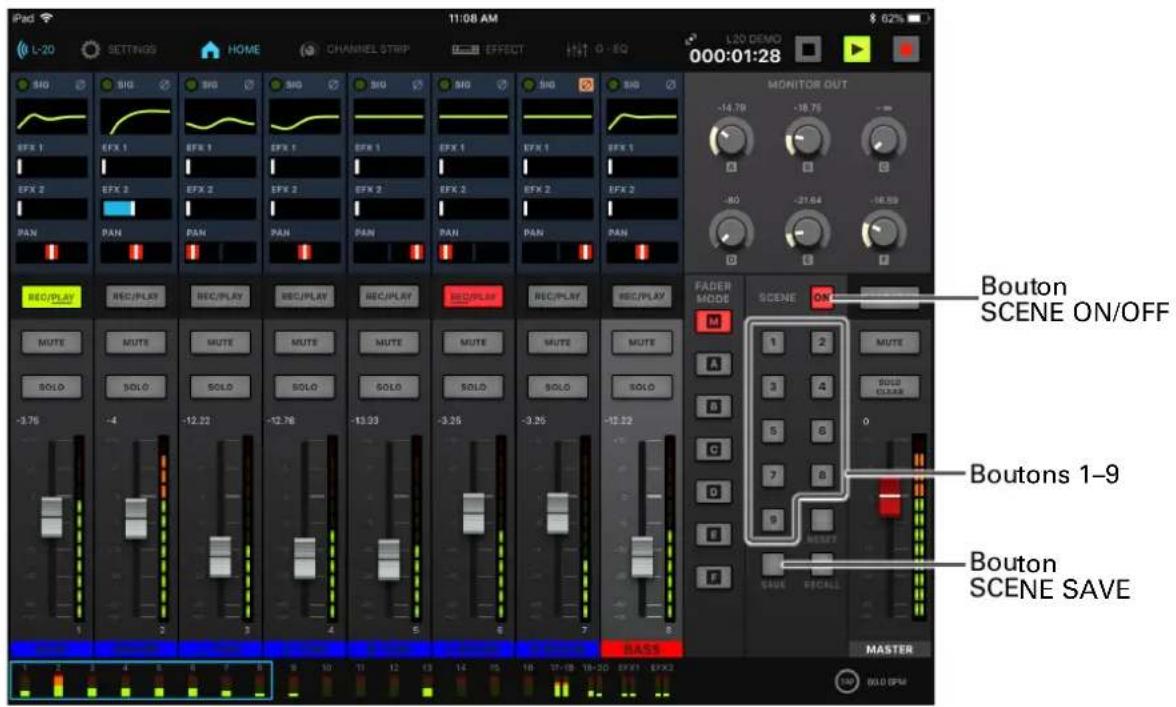
Task: Toggle phase invert icon on channel 4
Action: (333, 85)
